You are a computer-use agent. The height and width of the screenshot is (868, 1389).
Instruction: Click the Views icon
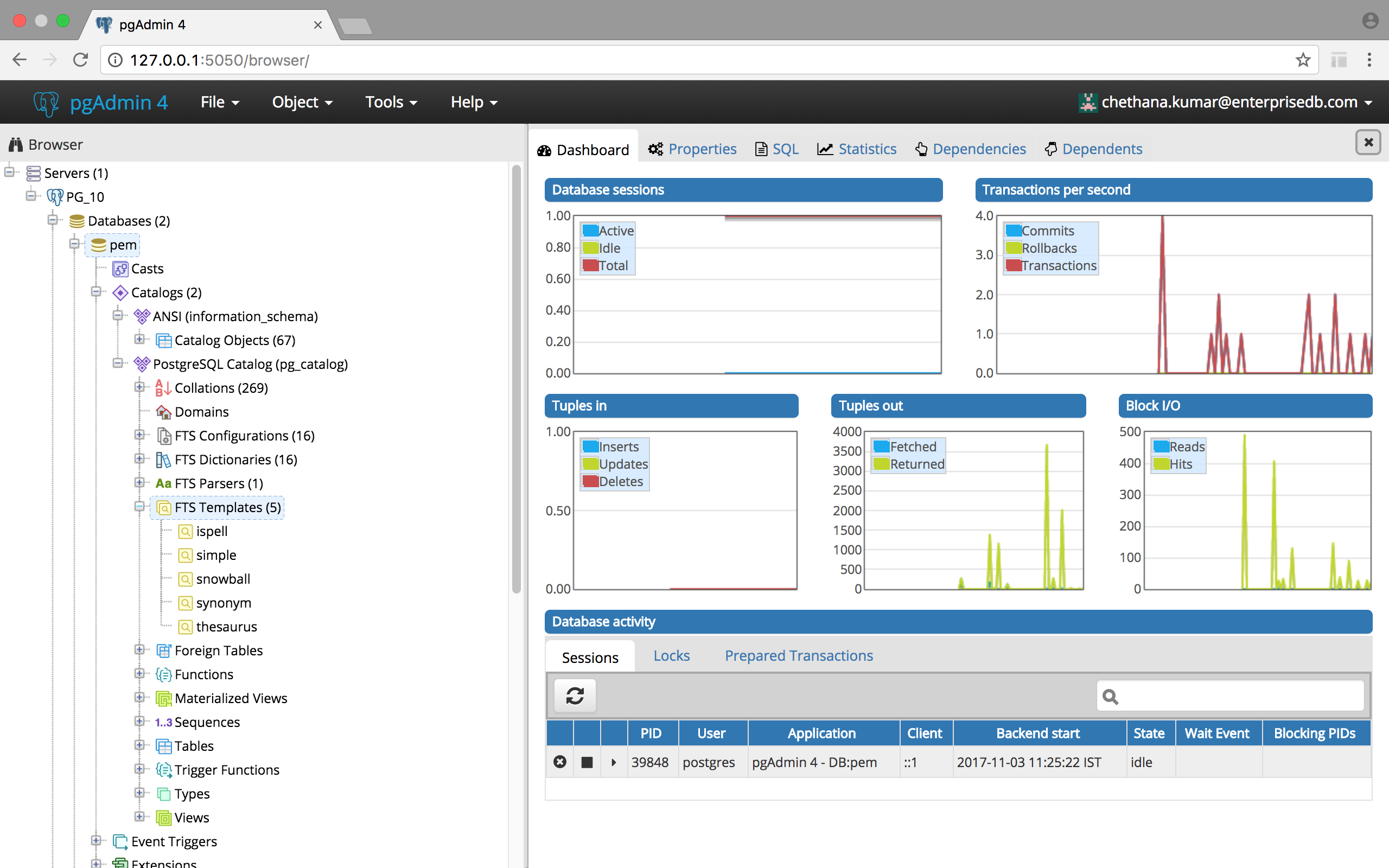point(163,818)
